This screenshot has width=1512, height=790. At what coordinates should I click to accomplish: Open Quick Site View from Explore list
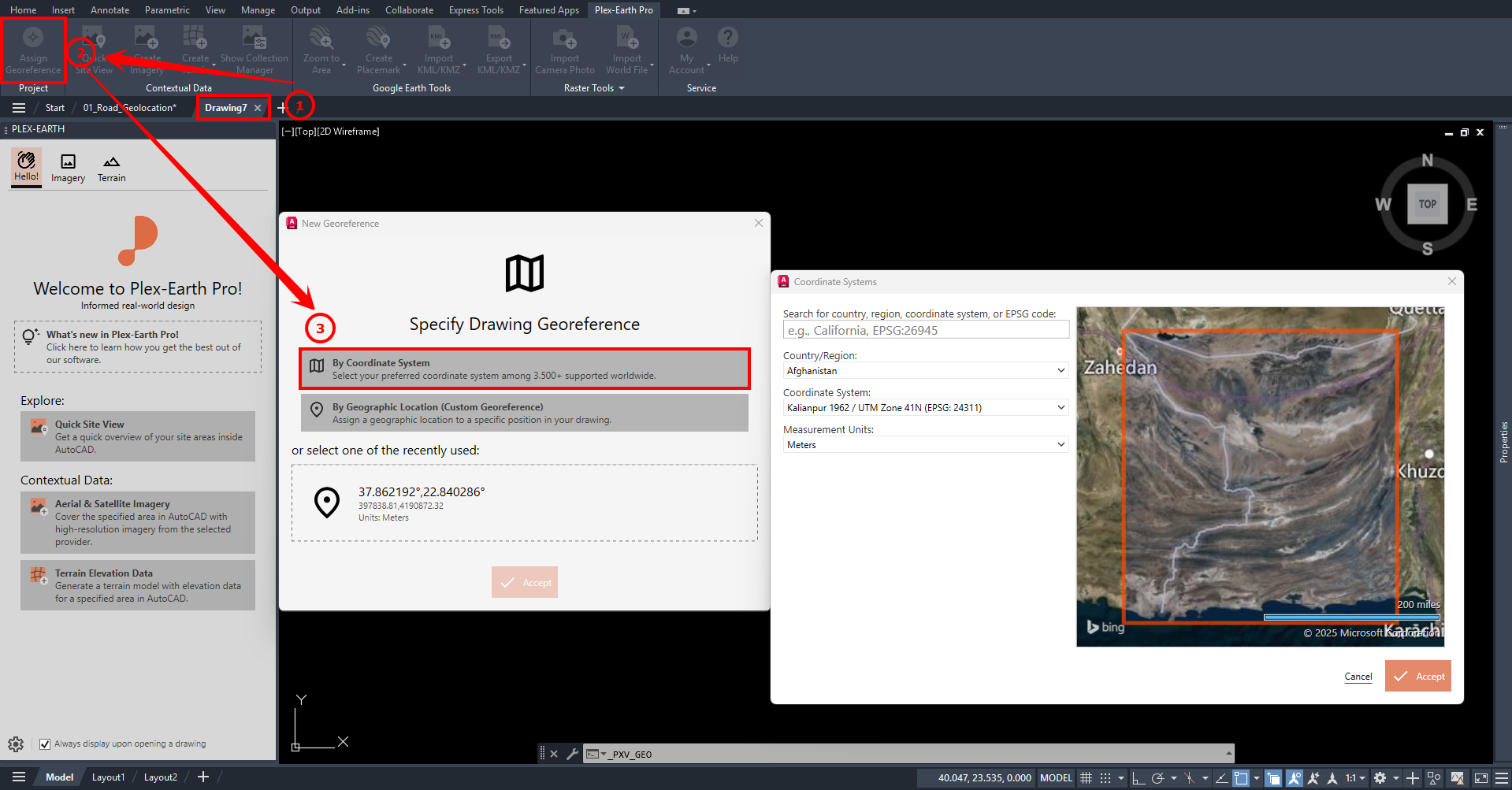point(138,436)
